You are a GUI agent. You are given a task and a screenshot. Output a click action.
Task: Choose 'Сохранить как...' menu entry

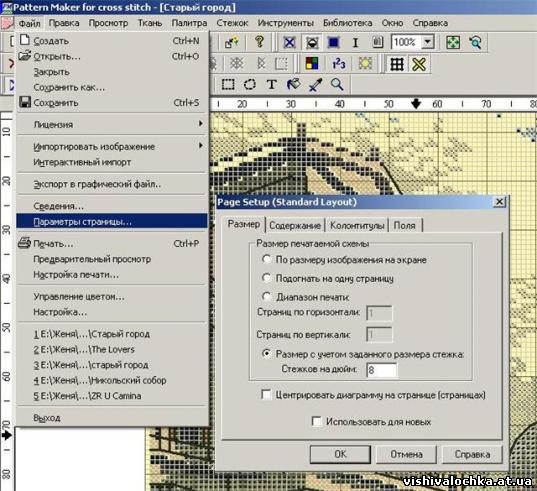[112, 87]
